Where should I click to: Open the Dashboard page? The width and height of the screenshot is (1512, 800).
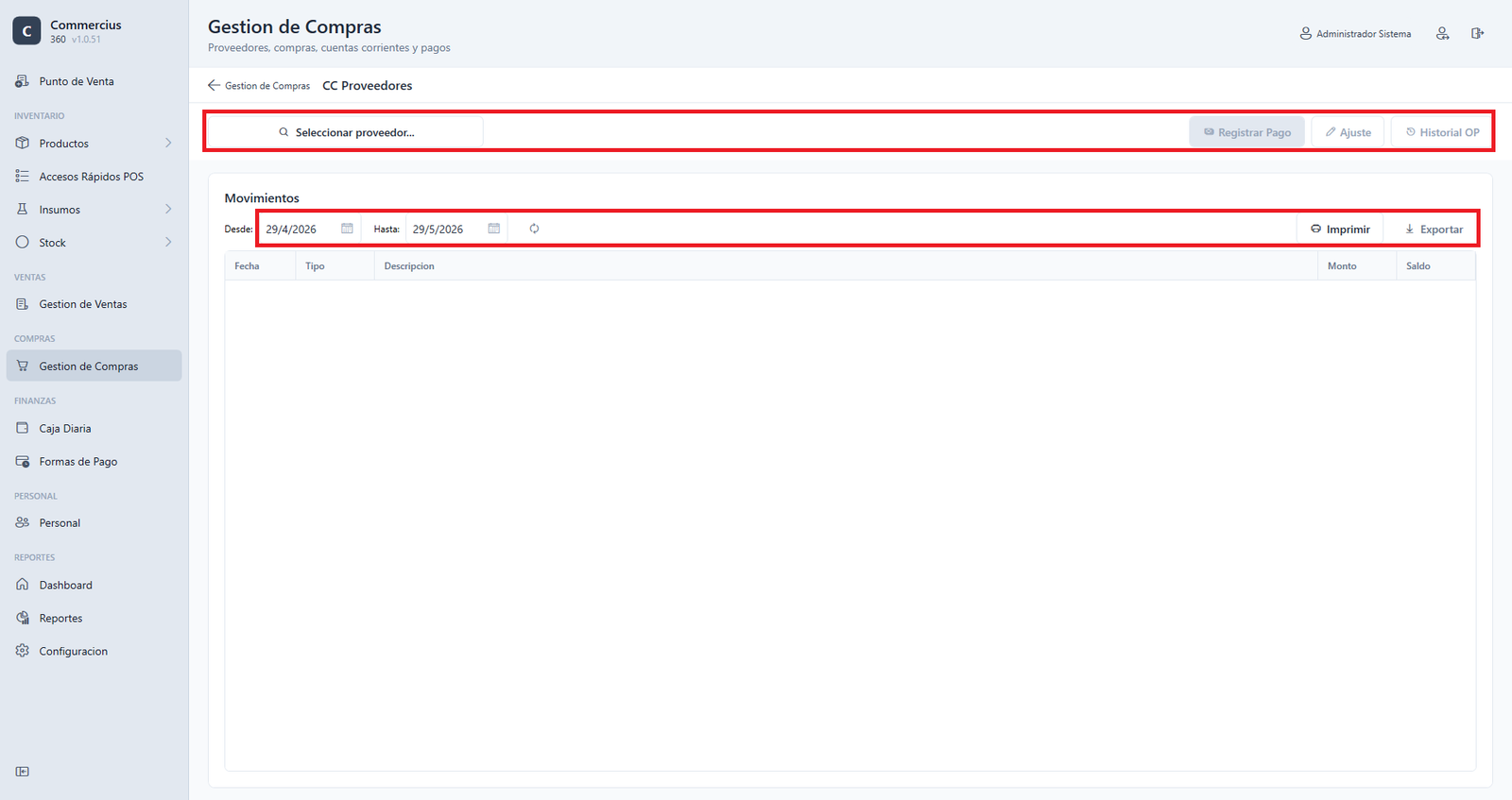coord(94,585)
